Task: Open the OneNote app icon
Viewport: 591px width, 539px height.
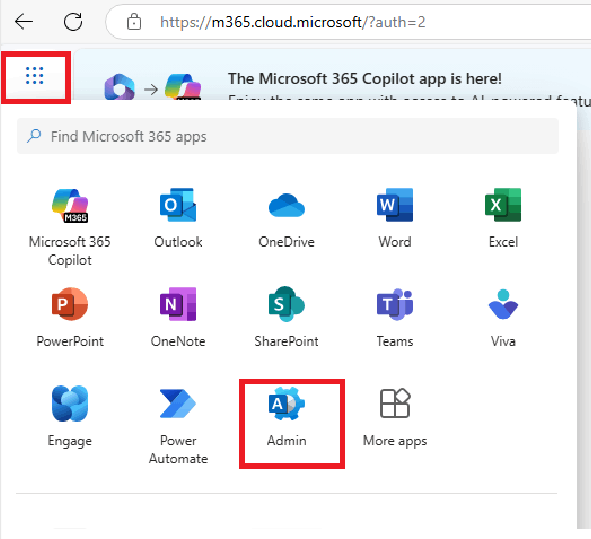Action: 178,304
